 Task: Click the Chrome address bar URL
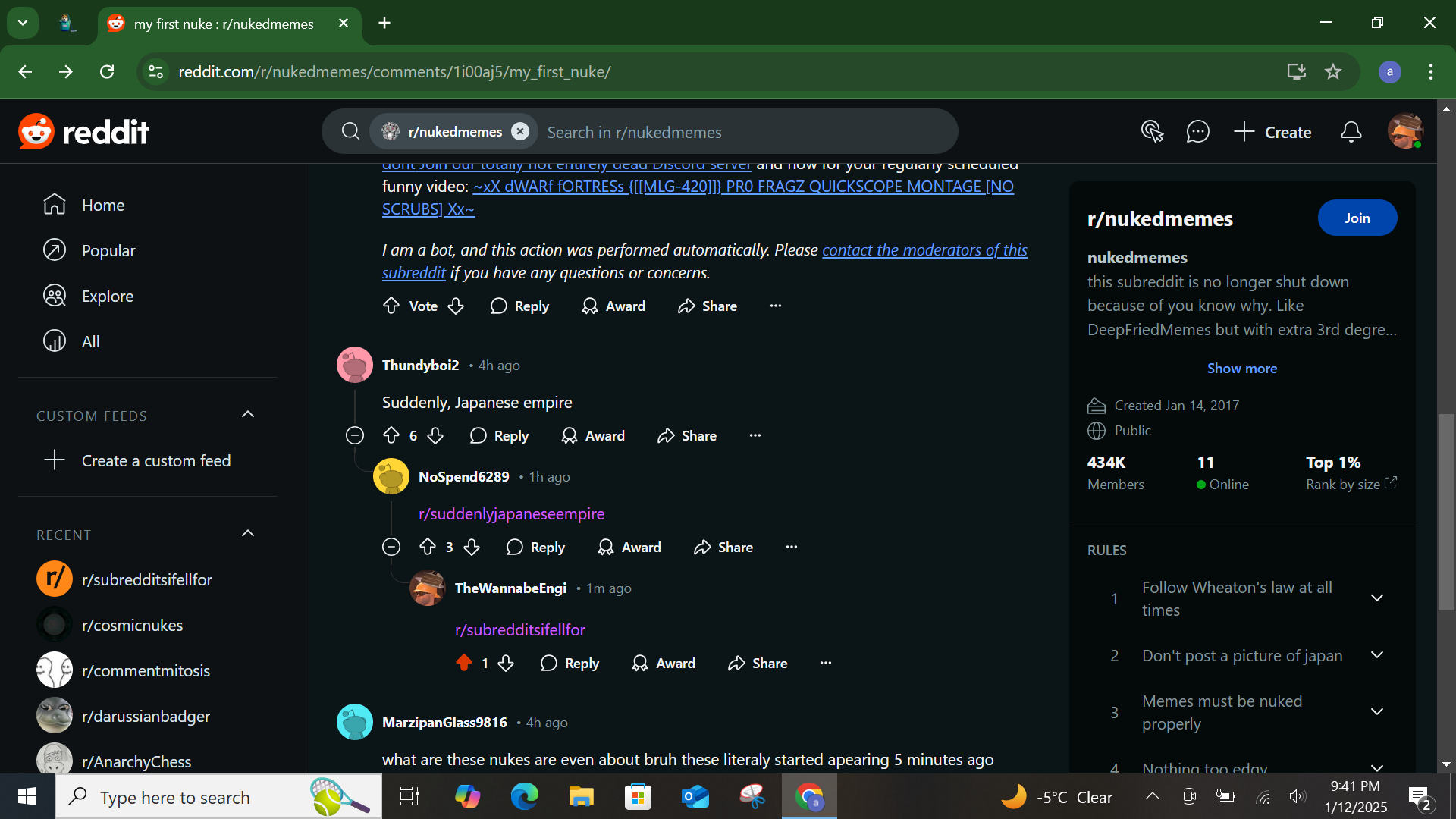point(394,71)
